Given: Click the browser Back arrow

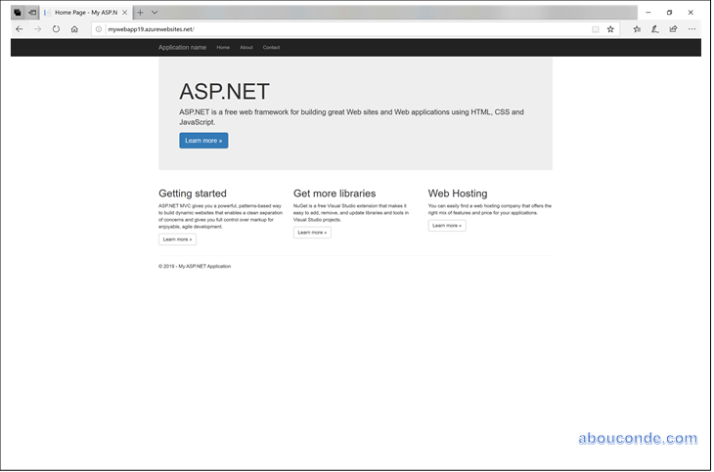Looking at the screenshot, I should point(19,29).
